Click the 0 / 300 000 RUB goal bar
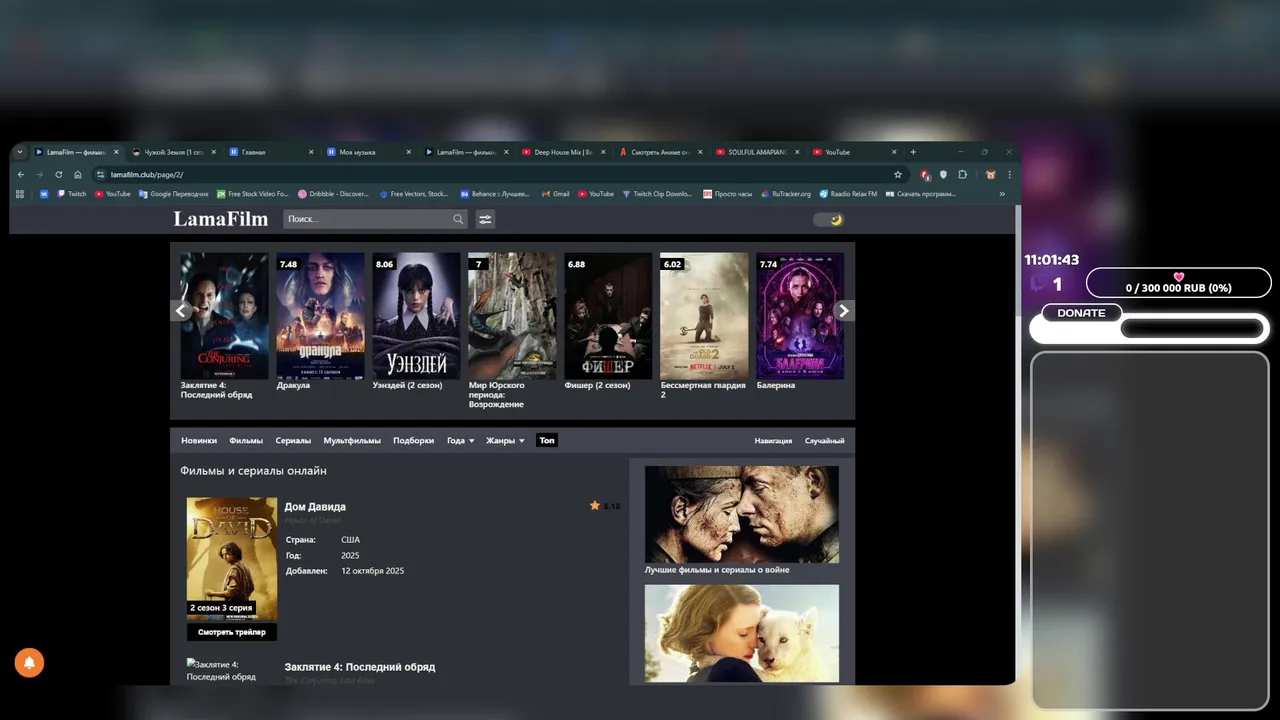Screen dimensions: 1280x720 [x=1178, y=283]
